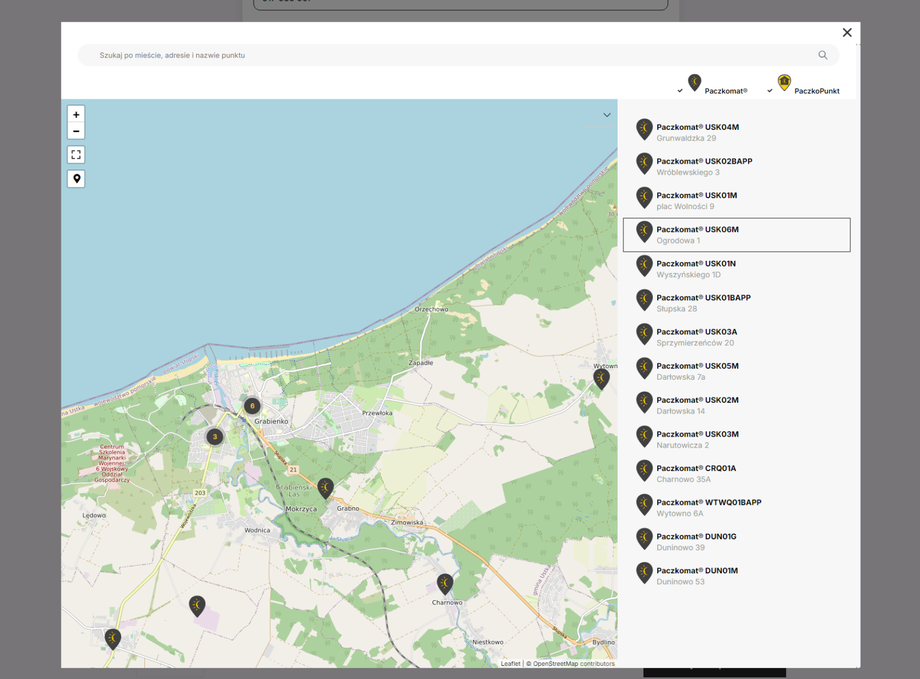
Task: Click the PaczkoPunkt yellow pin legend icon
Action: coord(784,83)
